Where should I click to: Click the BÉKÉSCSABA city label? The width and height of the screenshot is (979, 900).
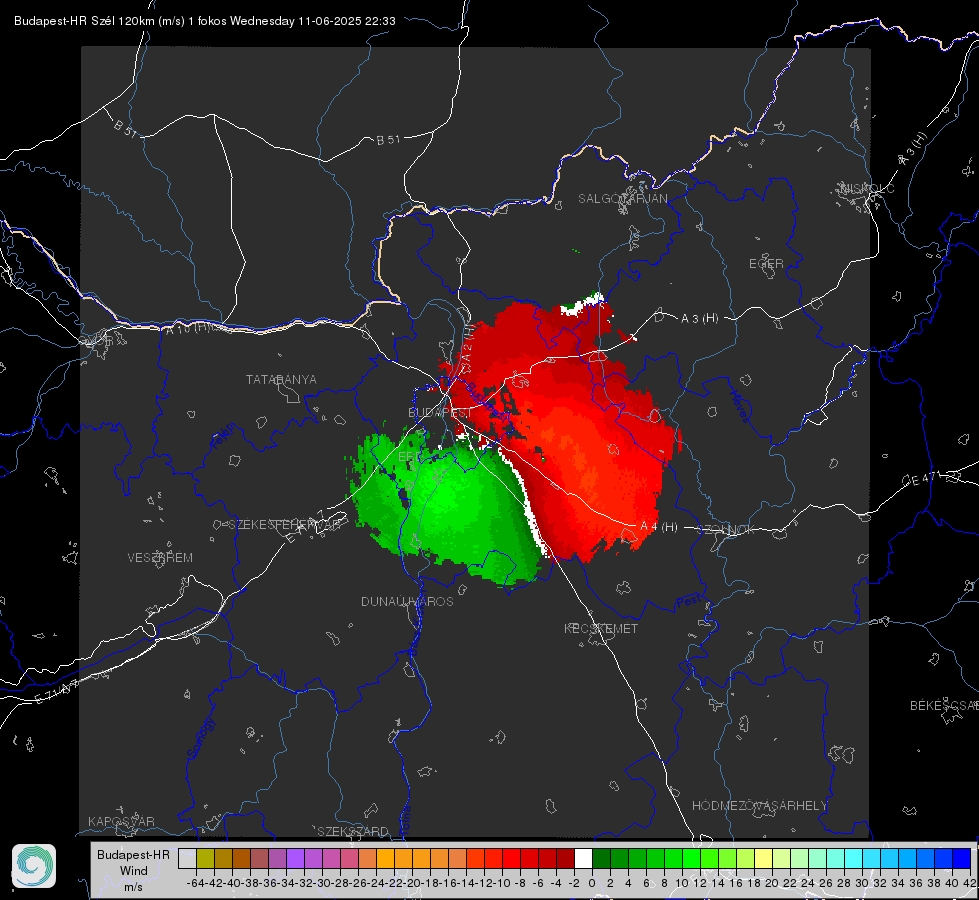pyautogui.click(x=944, y=705)
